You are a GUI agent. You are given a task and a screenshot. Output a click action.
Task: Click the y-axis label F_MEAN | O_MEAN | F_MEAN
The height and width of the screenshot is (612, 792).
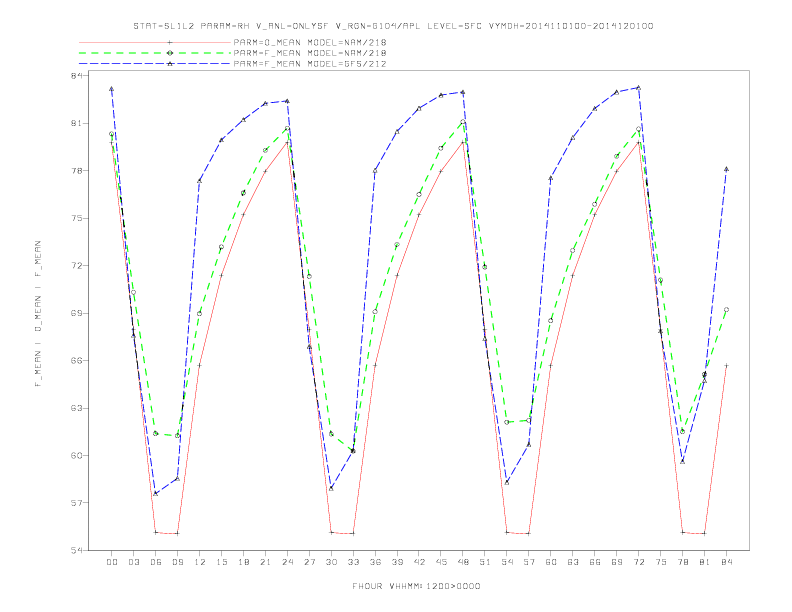[x=38, y=314]
